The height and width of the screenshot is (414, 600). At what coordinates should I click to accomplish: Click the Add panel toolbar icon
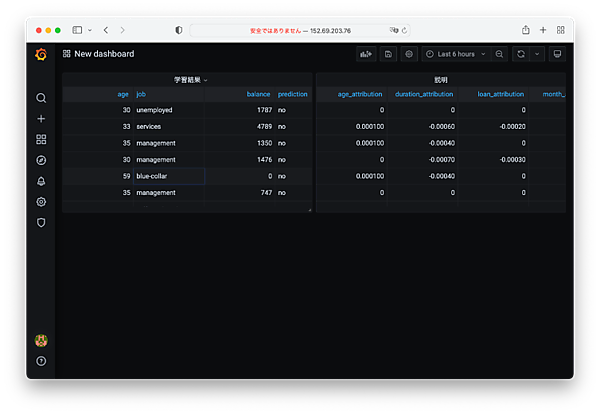coord(367,54)
